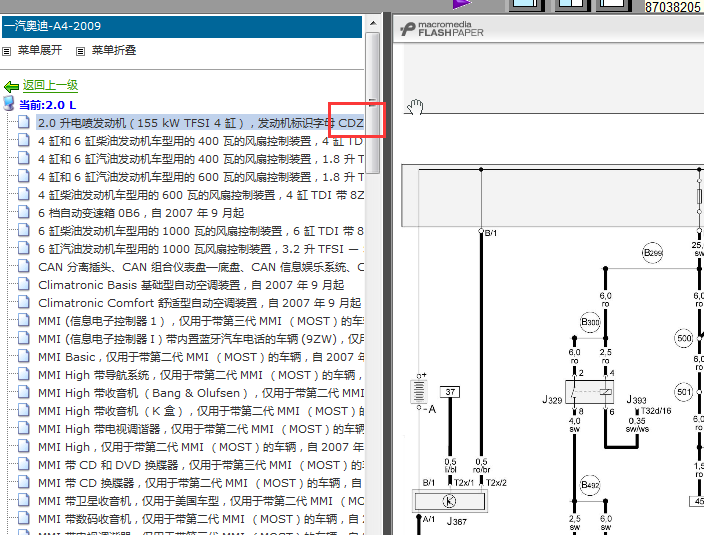This screenshot has height=535, width=704.
Task: Select the 当前:2.0 L heading
Action: (x=48, y=105)
